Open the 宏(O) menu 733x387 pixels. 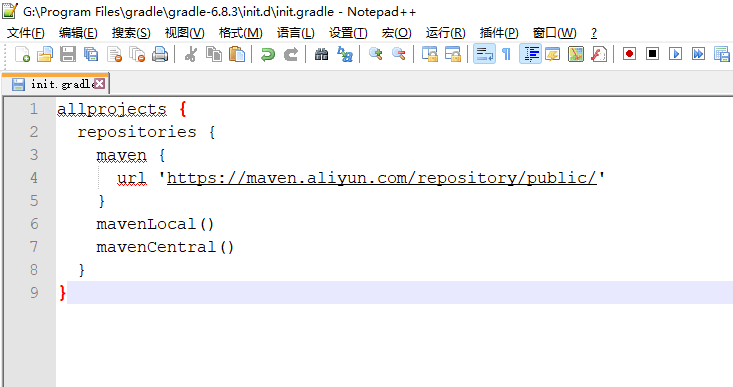coord(396,33)
